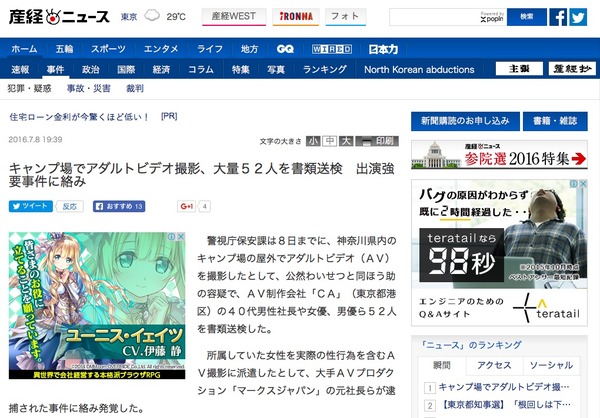Click the 主張 button

pos(519,69)
